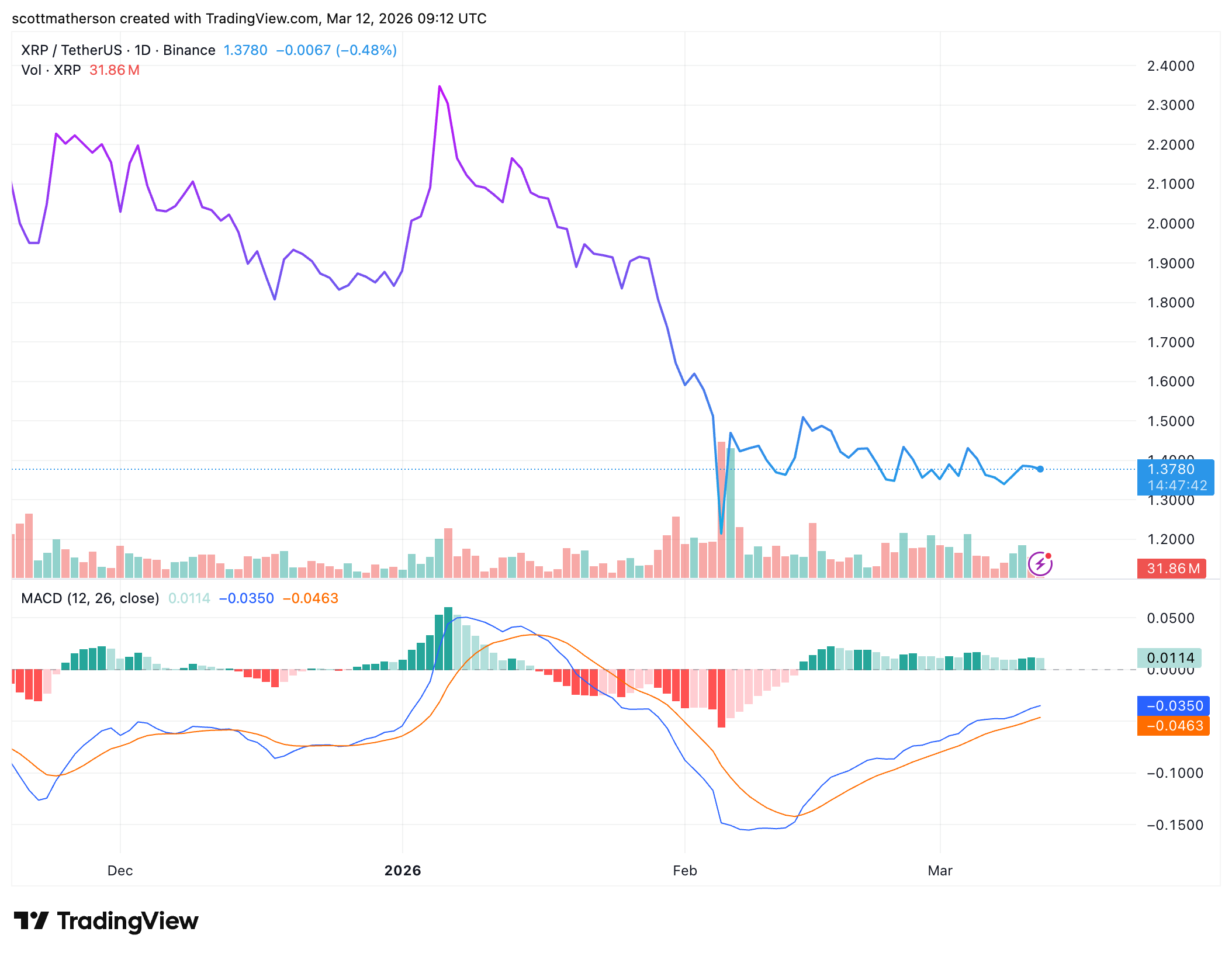The height and width of the screenshot is (956, 1232).
Task: Click the red 31.86 M volume tag
Action: coord(1171,569)
